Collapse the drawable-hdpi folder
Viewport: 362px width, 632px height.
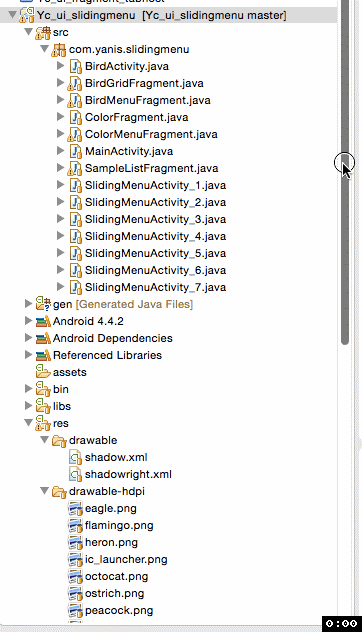click(x=44, y=491)
